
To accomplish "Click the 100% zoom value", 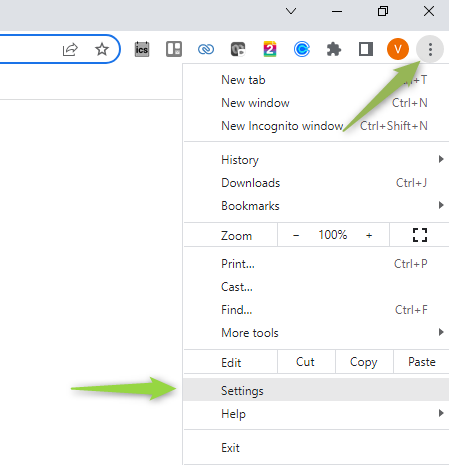I will [333, 235].
